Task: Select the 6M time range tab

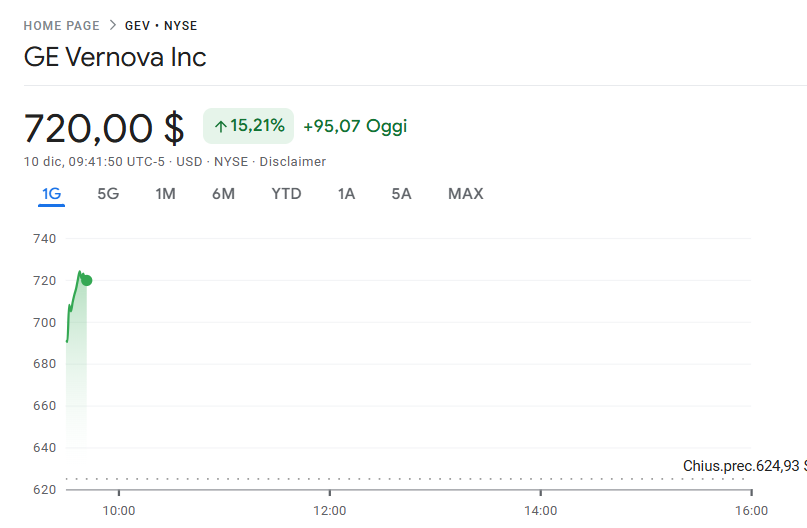Action: coord(223,194)
